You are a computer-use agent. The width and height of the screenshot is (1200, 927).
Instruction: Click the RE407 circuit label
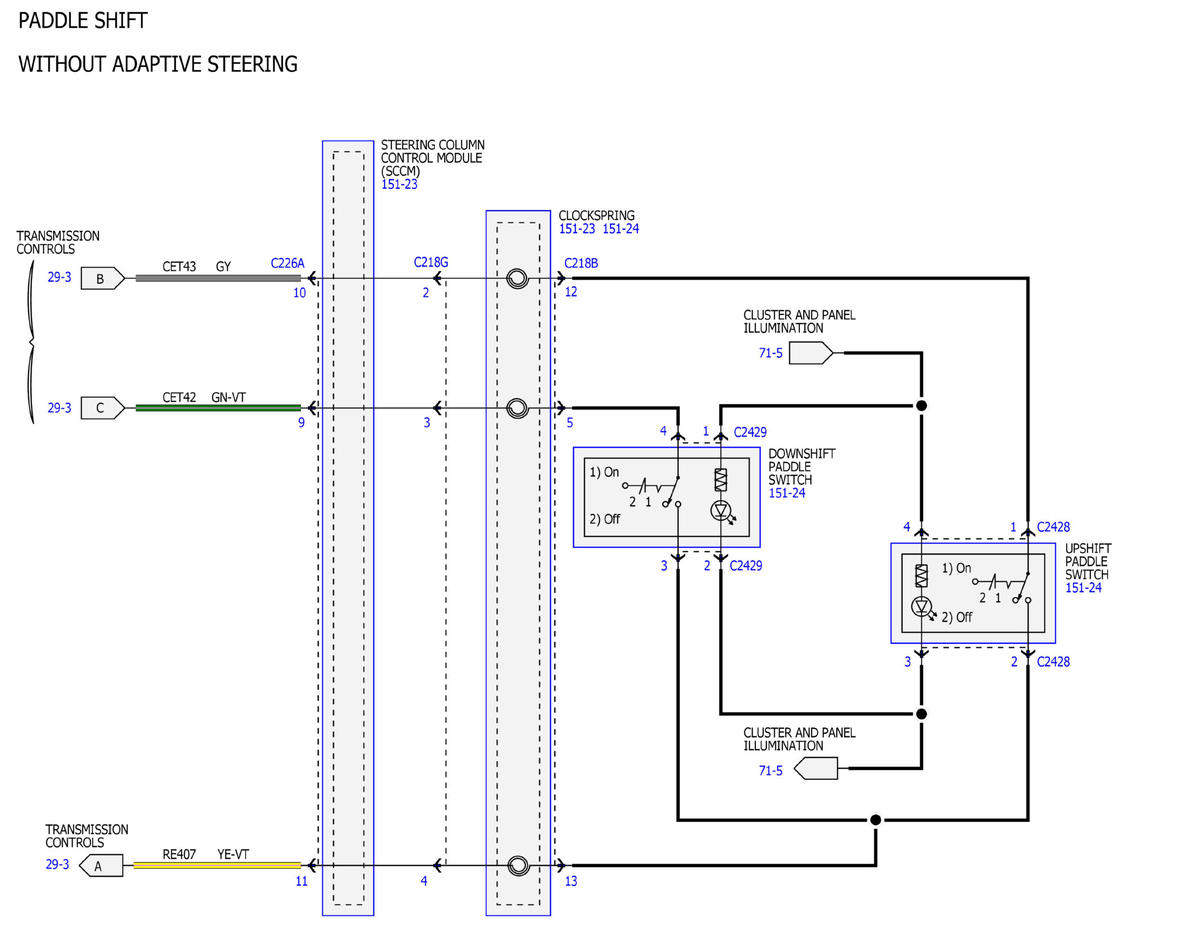tap(179, 854)
